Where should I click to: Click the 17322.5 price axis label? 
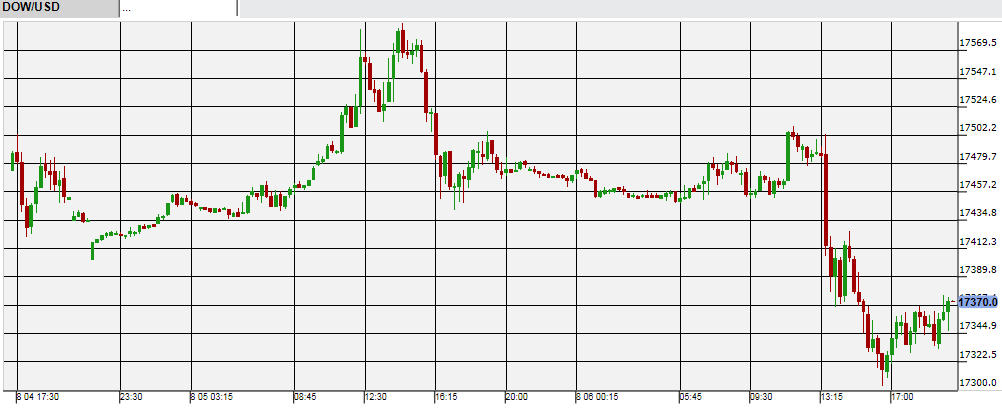pos(978,354)
